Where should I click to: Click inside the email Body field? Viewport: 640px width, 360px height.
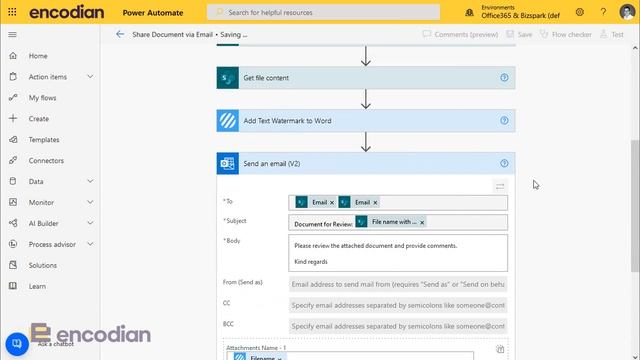(398, 253)
